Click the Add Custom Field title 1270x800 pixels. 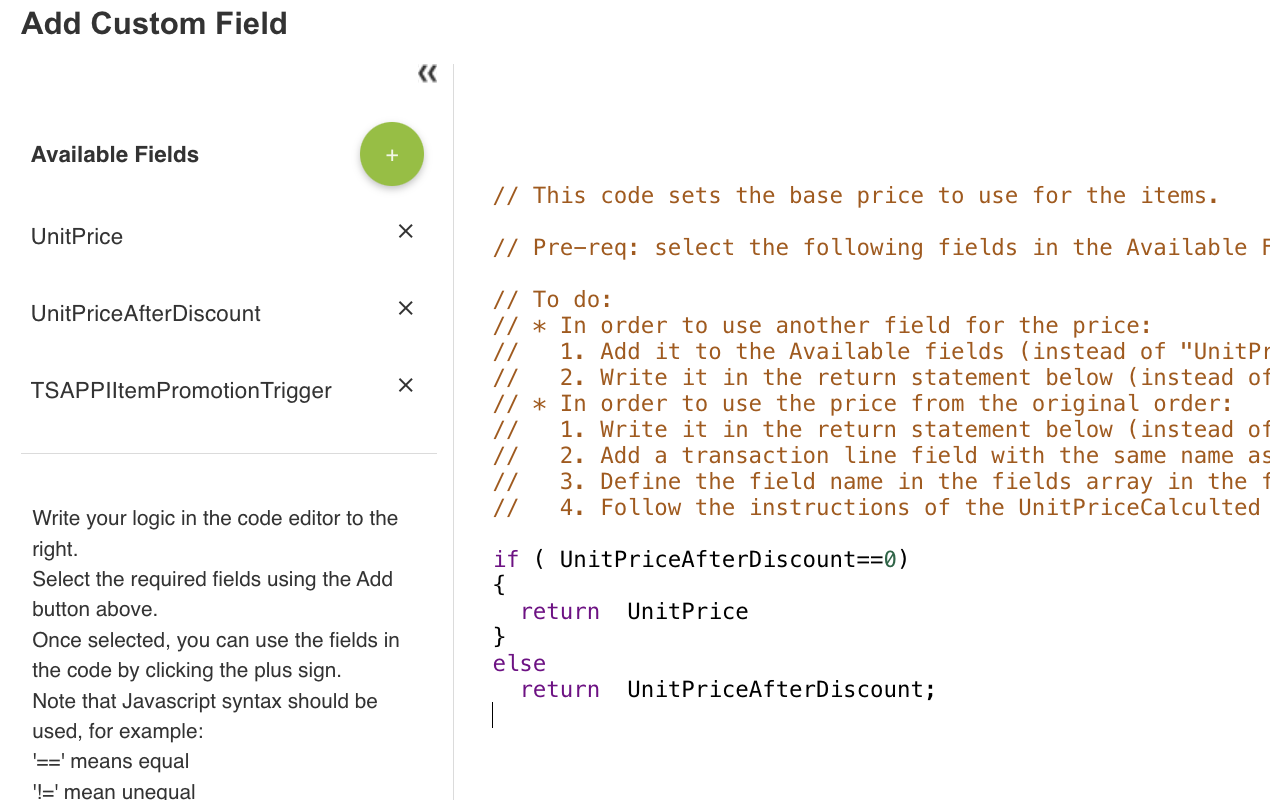(x=154, y=23)
